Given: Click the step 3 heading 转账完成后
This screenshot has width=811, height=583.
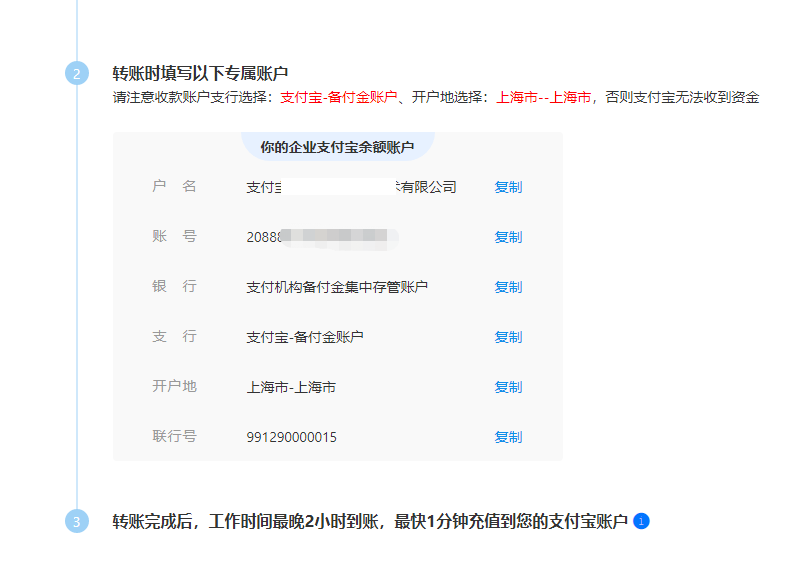Looking at the screenshot, I should tap(370, 521).
